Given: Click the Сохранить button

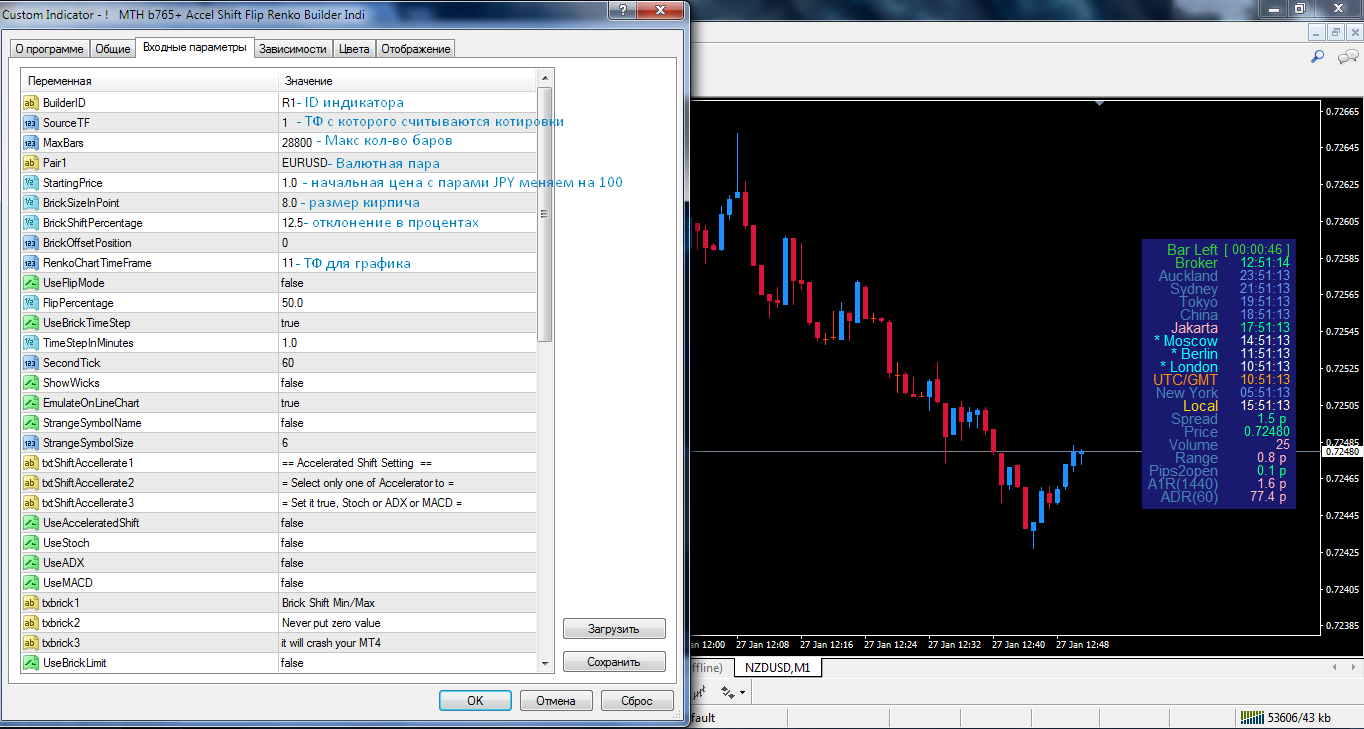Looking at the screenshot, I should [614, 662].
